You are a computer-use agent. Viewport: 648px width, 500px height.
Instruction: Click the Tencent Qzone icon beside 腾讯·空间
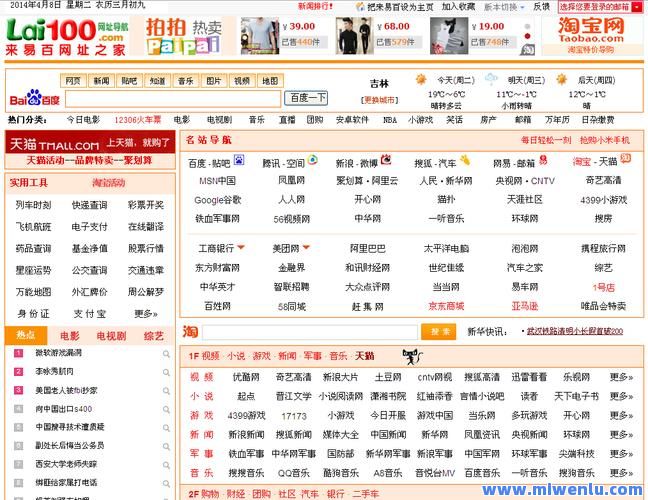click(x=313, y=160)
